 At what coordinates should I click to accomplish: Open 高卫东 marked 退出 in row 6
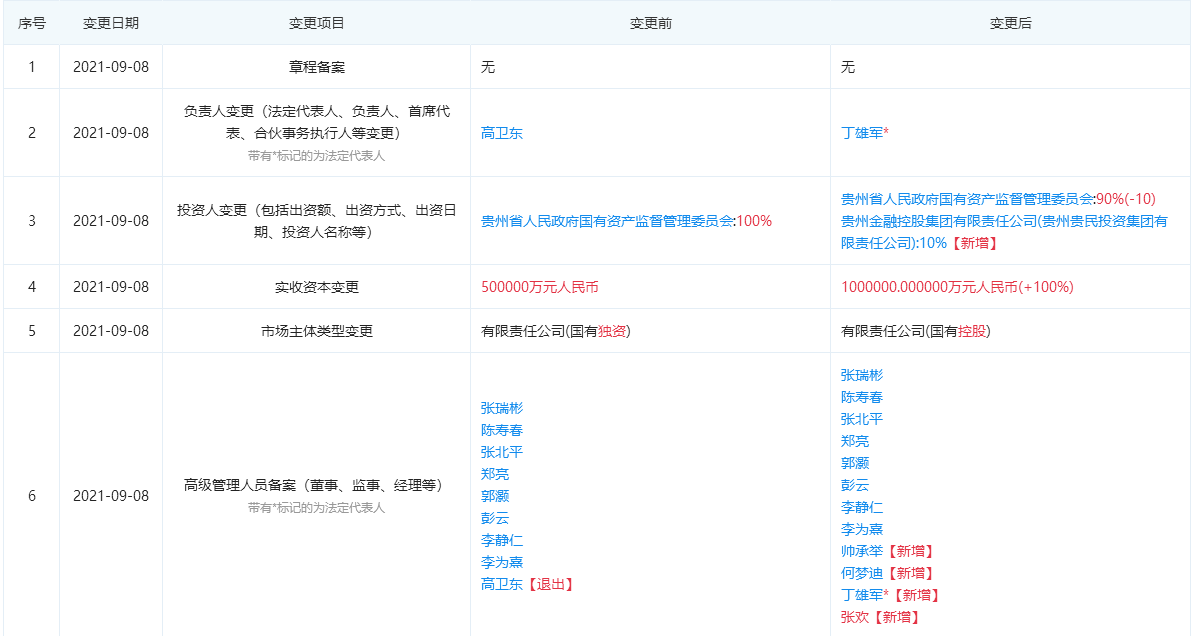(x=501, y=585)
